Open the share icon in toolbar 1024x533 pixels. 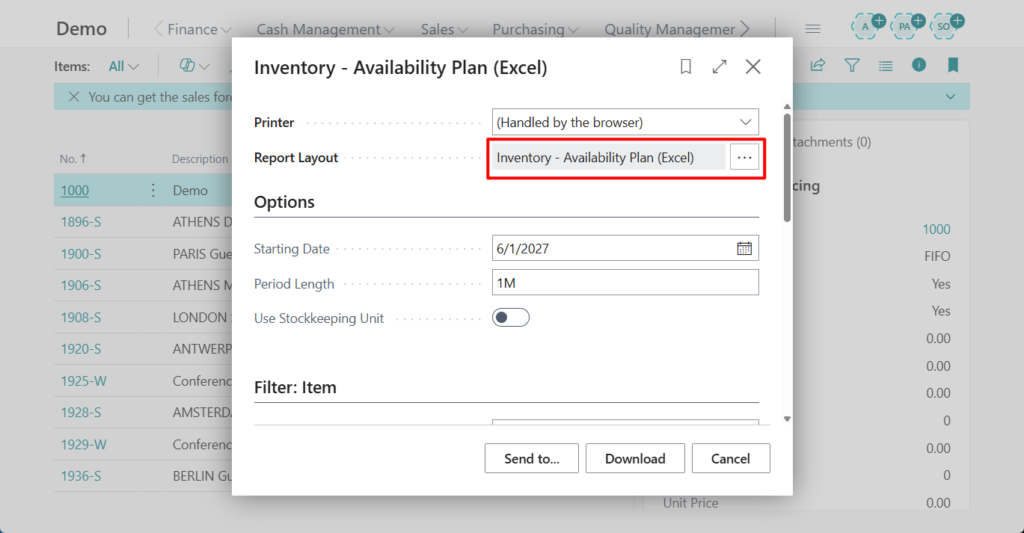[818, 66]
